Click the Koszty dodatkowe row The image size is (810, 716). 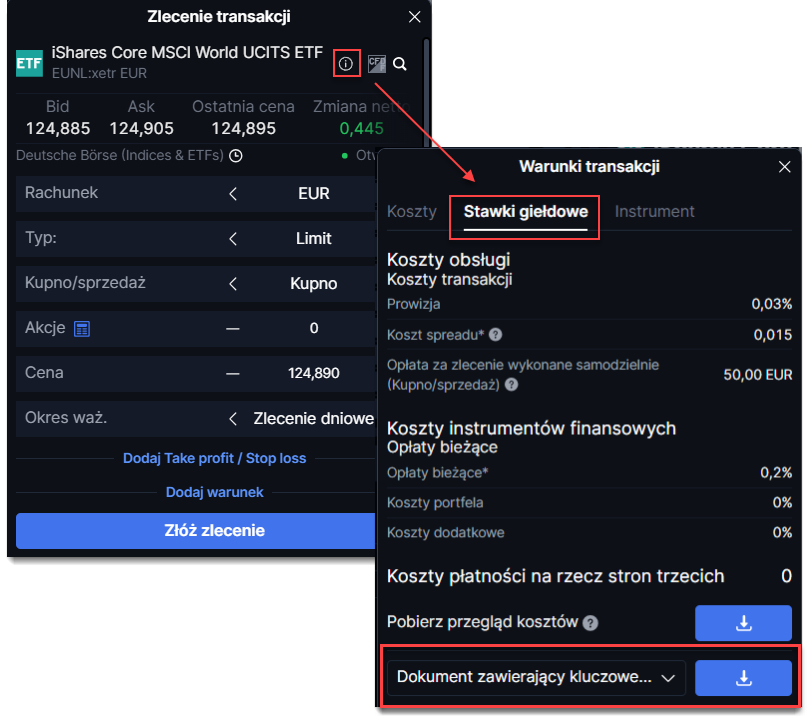pyautogui.click(x=589, y=533)
